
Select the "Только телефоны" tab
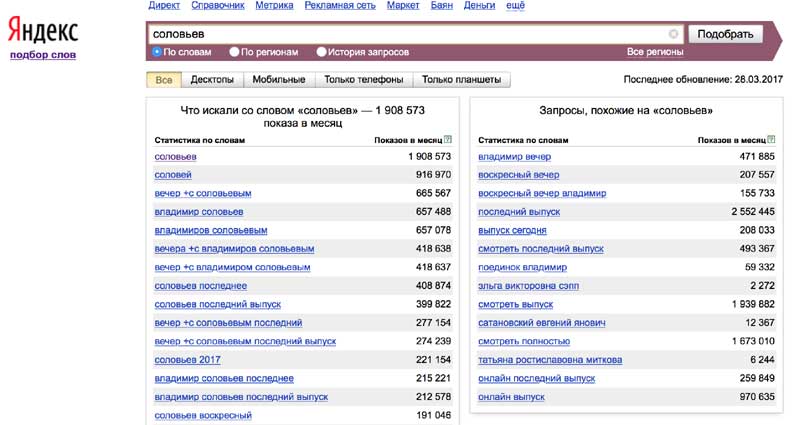(364, 79)
